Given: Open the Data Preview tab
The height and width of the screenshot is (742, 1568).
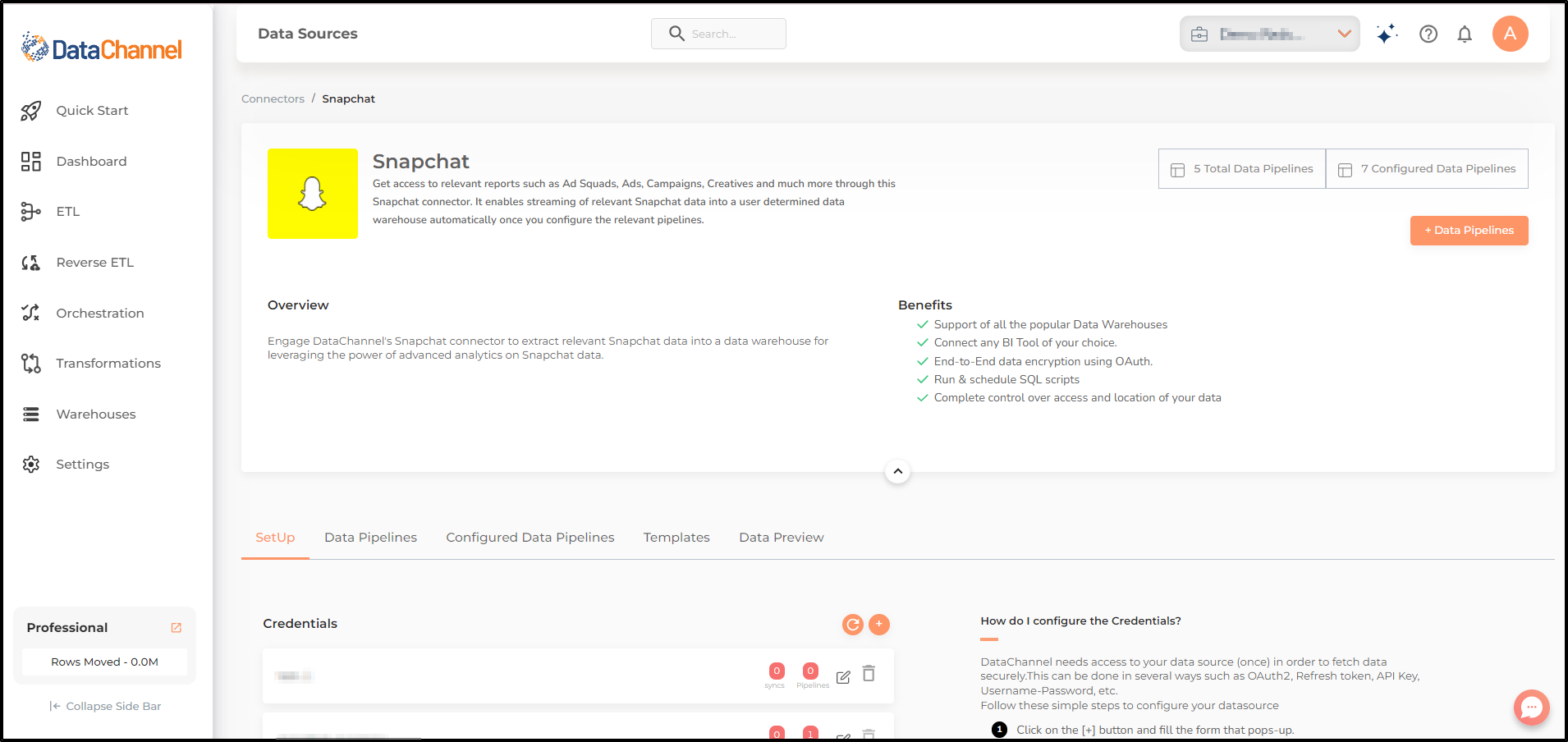Looking at the screenshot, I should (x=781, y=538).
